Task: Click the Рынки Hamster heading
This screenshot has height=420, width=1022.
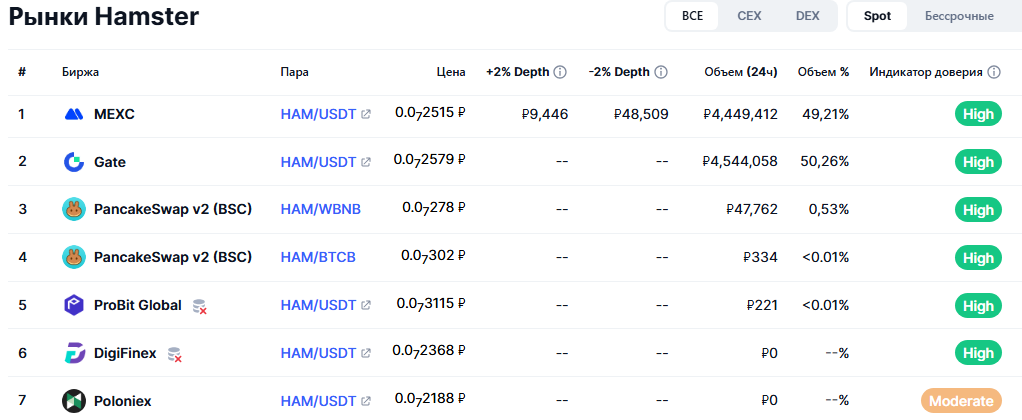Action: [104, 16]
